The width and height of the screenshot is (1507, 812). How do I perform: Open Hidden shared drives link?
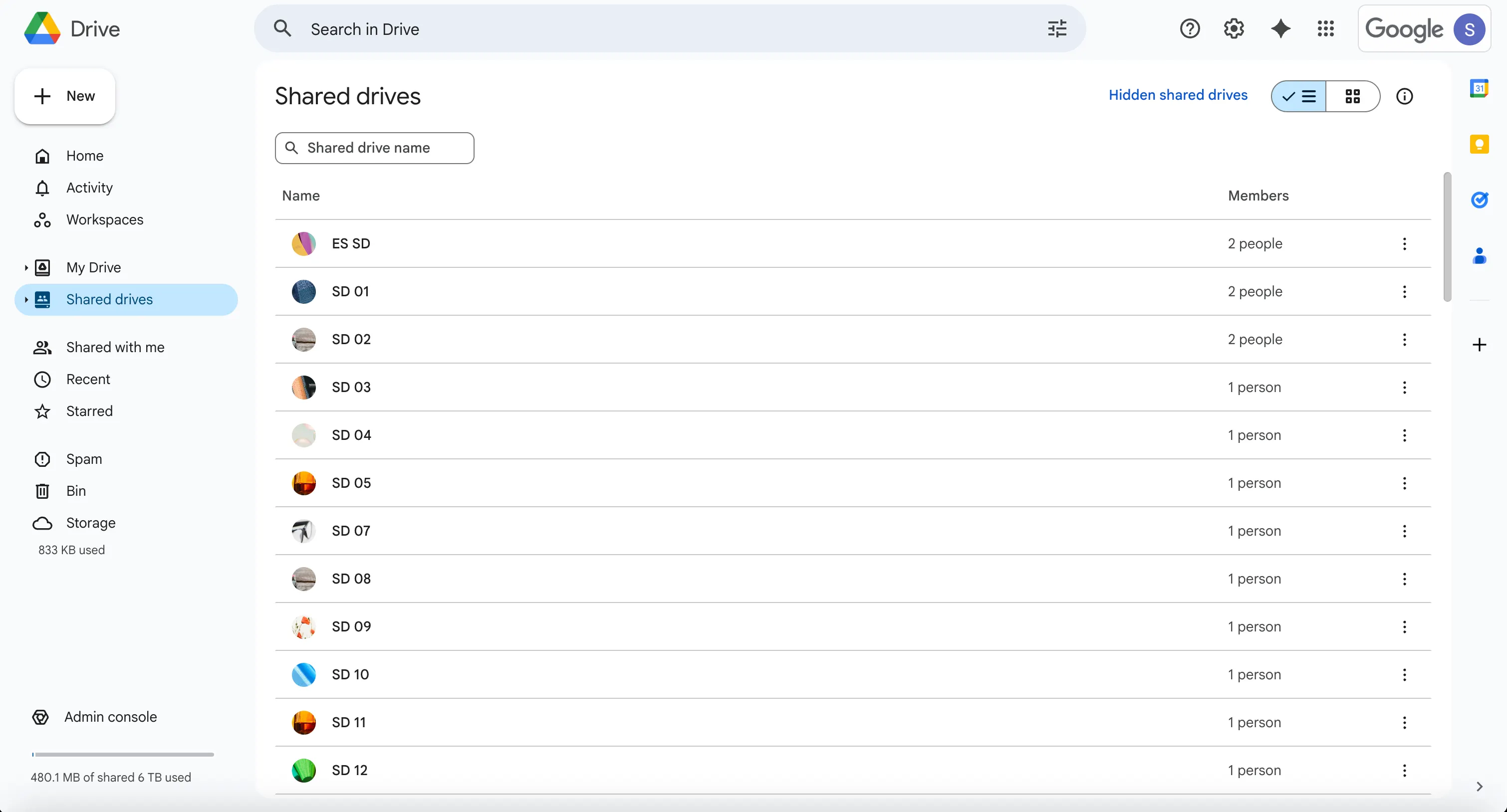pos(1178,95)
